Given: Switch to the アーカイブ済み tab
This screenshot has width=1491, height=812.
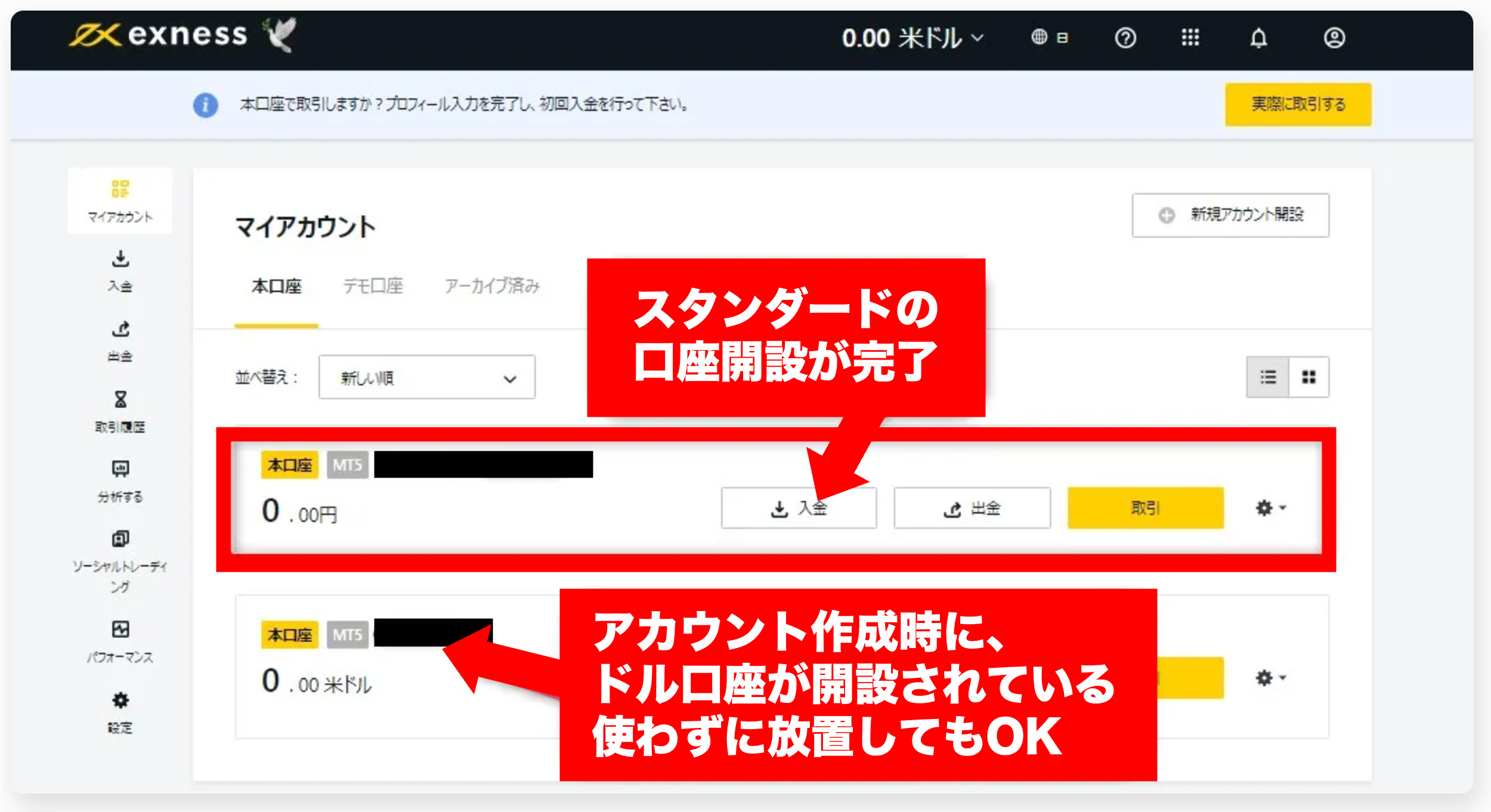Looking at the screenshot, I should click(x=491, y=286).
